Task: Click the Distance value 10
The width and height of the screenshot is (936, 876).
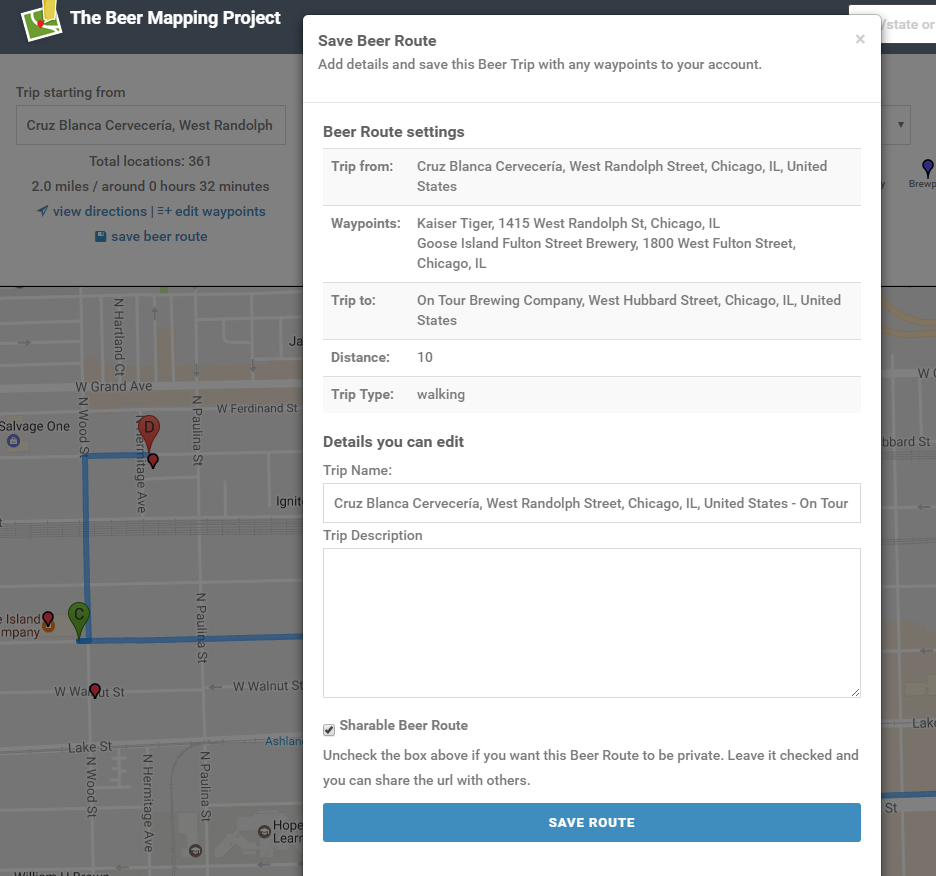Action: point(424,357)
